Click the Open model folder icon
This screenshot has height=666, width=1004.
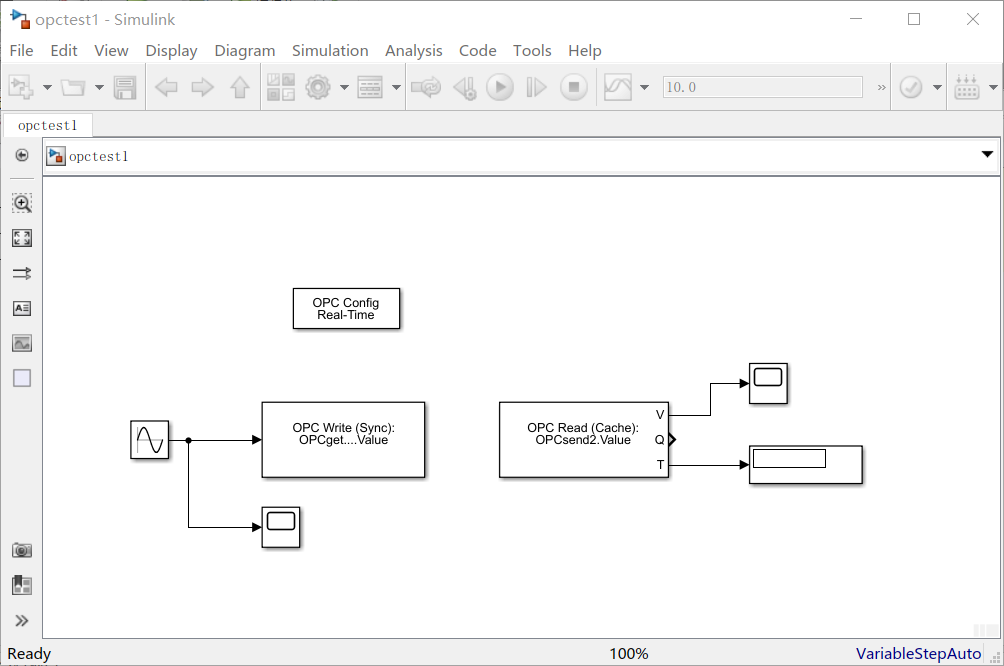click(x=73, y=87)
